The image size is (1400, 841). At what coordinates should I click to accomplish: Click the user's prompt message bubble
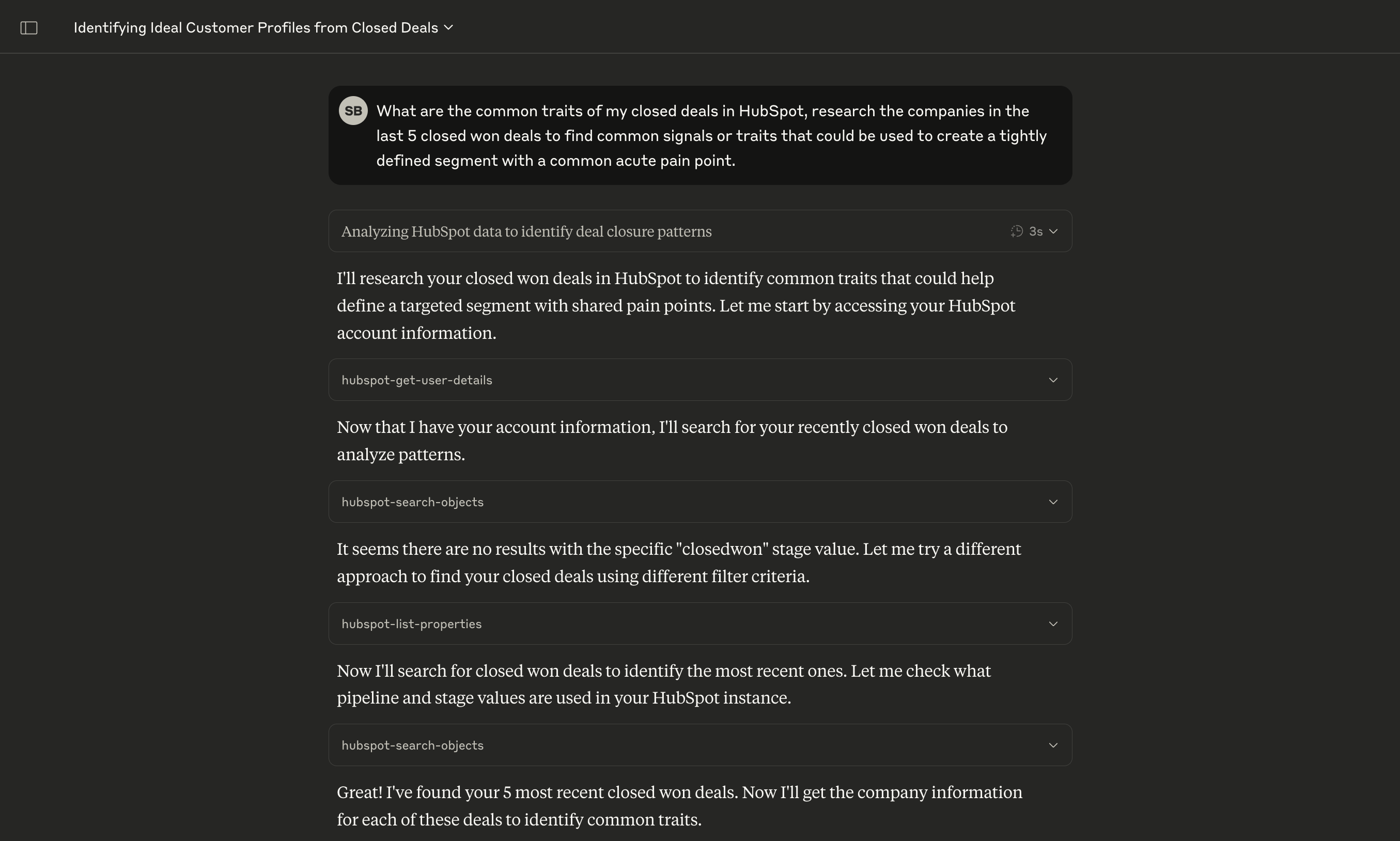point(701,135)
